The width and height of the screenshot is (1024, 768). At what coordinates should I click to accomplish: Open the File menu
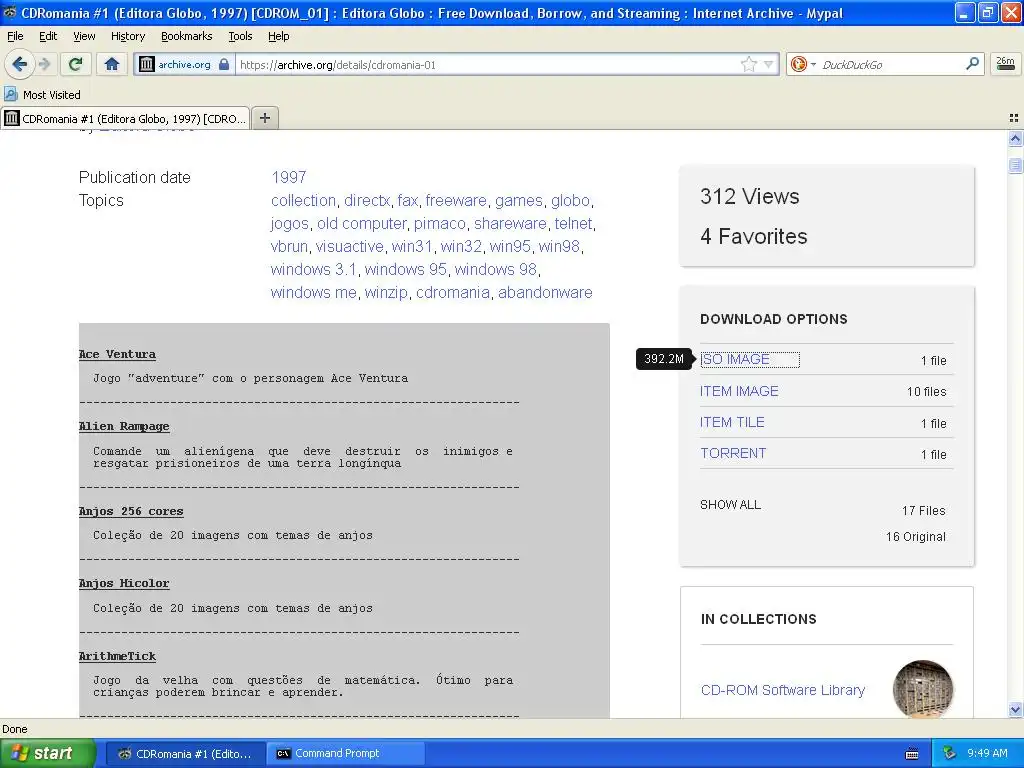(x=15, y=36)
